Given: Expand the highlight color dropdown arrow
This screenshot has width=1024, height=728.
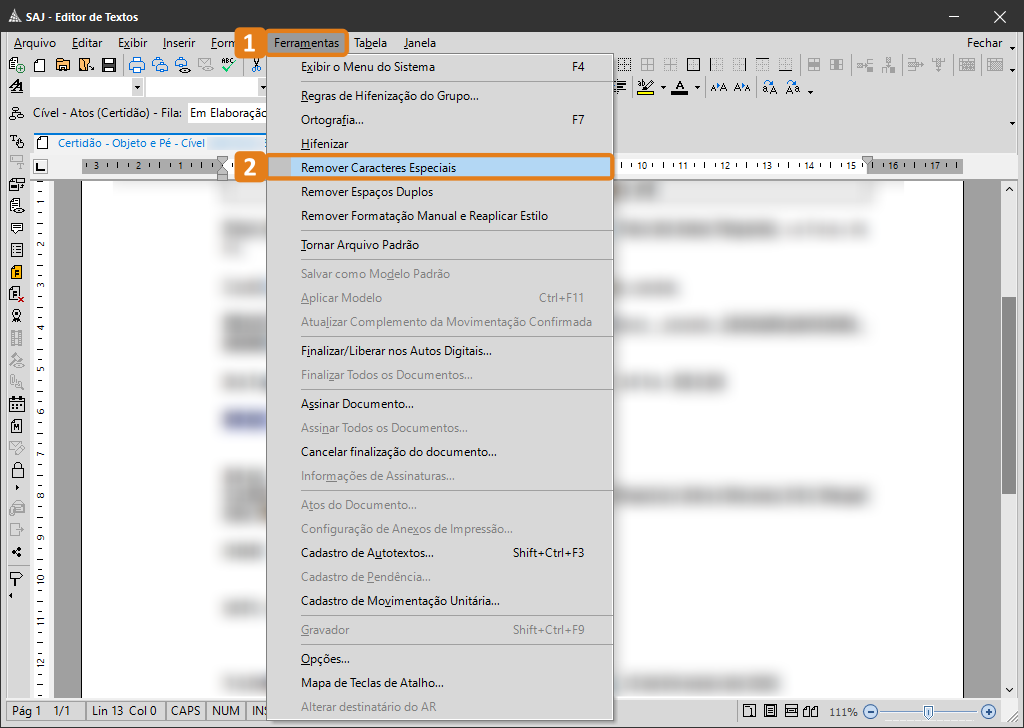Looking at the screenshot, I should tap(664, 87).
